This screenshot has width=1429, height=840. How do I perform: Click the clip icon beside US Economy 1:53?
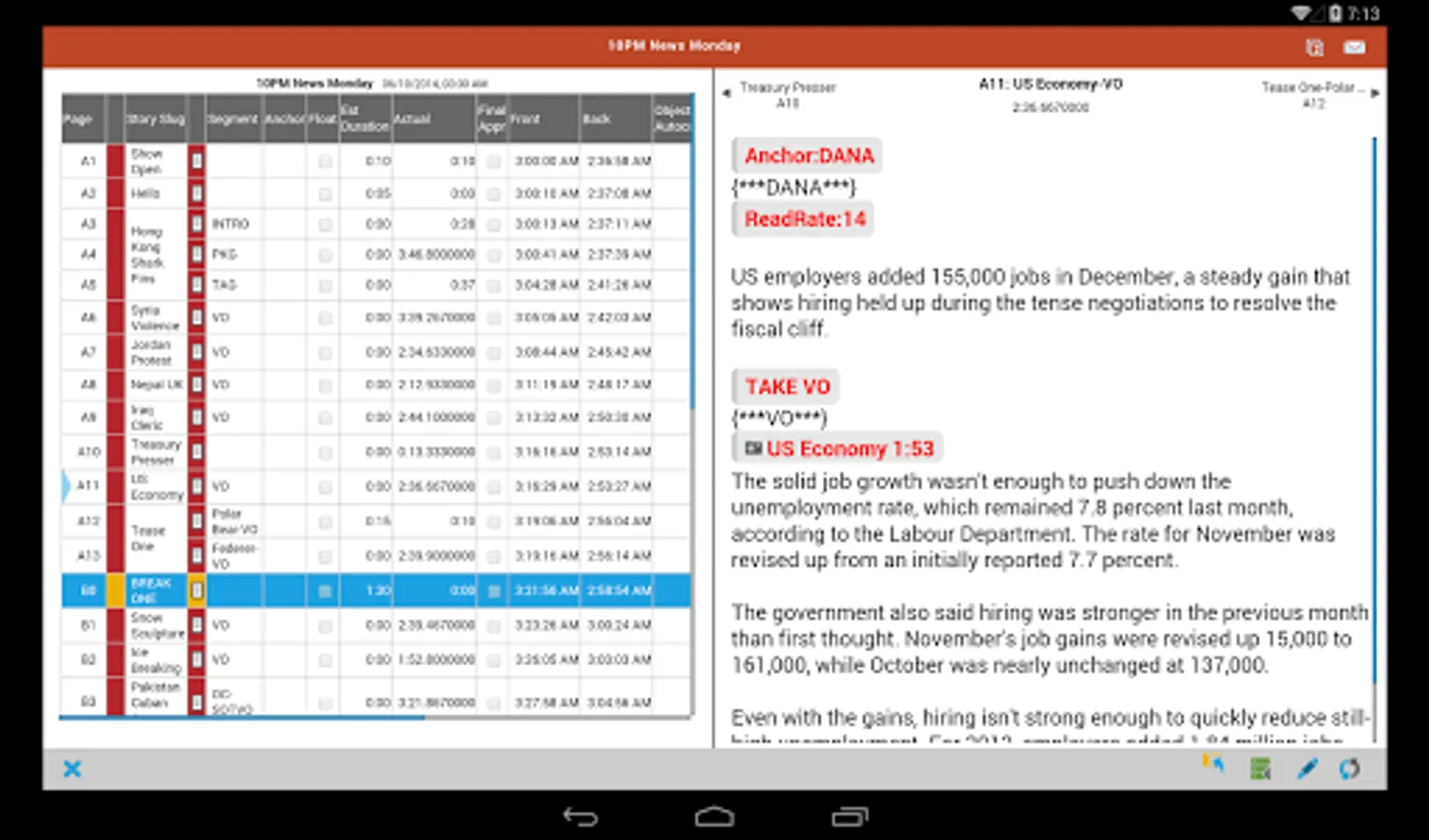pyautogui.click(x=753, y=449)
